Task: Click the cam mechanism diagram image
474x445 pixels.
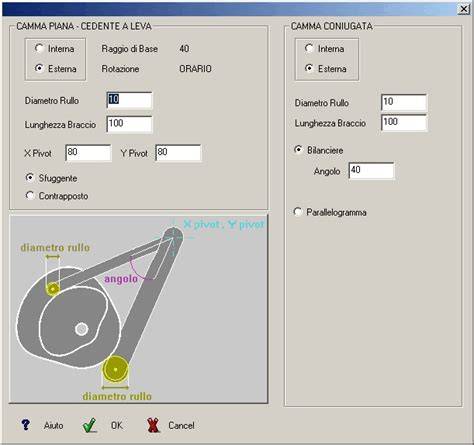Action: tap(139, 309)
